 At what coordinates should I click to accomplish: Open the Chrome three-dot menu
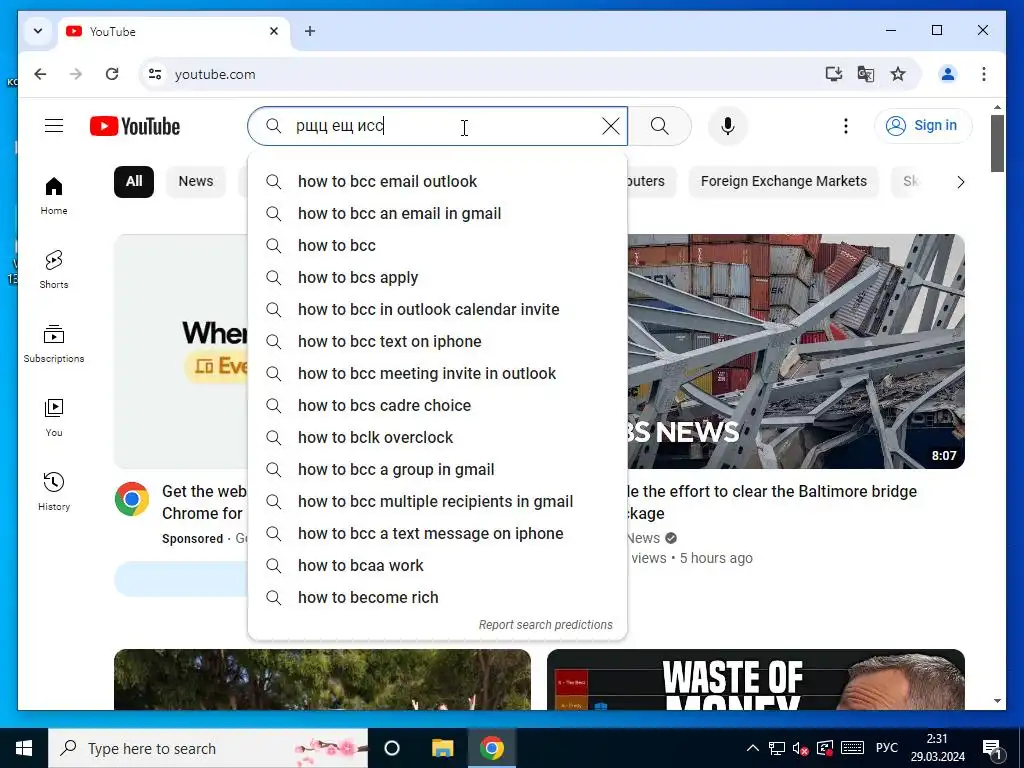click(984, 74)
